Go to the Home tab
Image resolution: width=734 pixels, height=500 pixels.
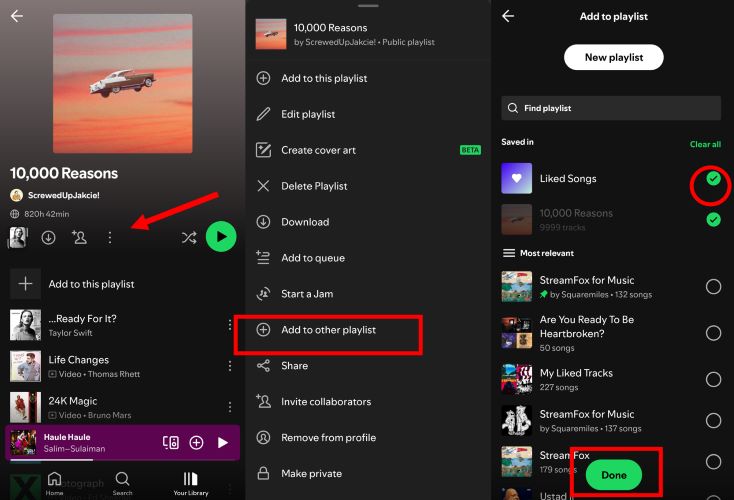click(54, 483)
